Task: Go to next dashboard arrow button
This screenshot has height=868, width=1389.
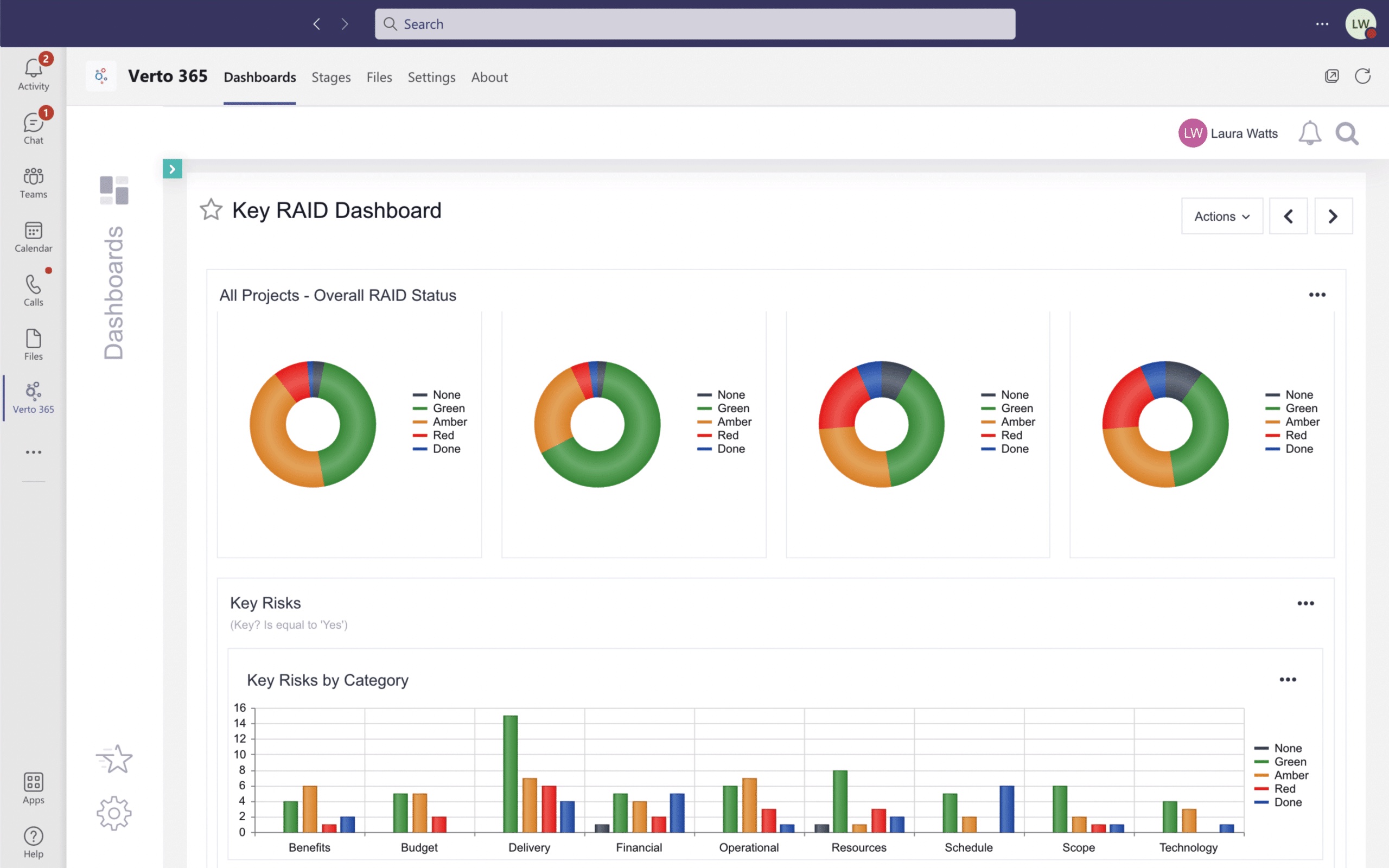Action: (x=1333, y=216)
